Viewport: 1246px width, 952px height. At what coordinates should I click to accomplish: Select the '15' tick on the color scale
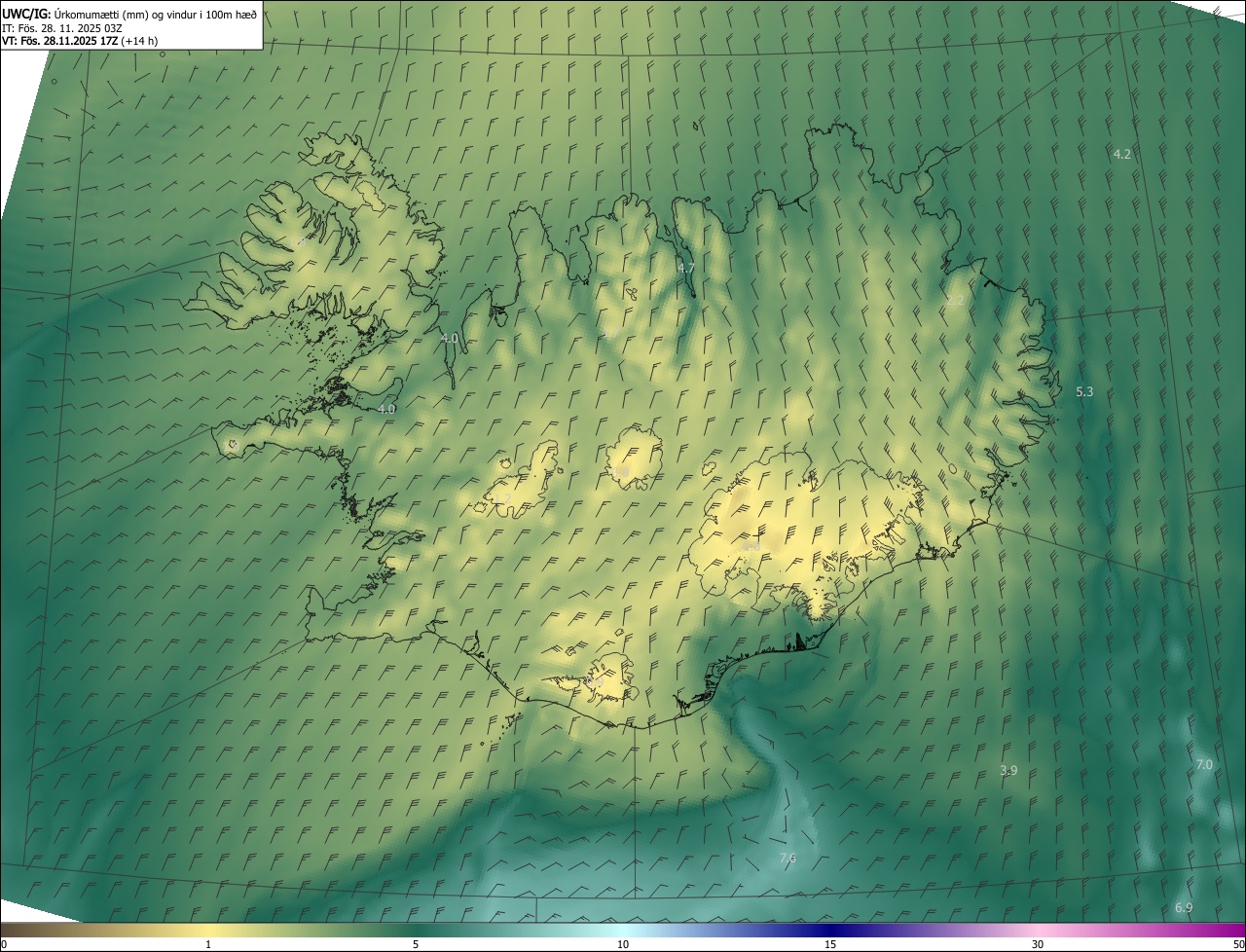[830, 945]
